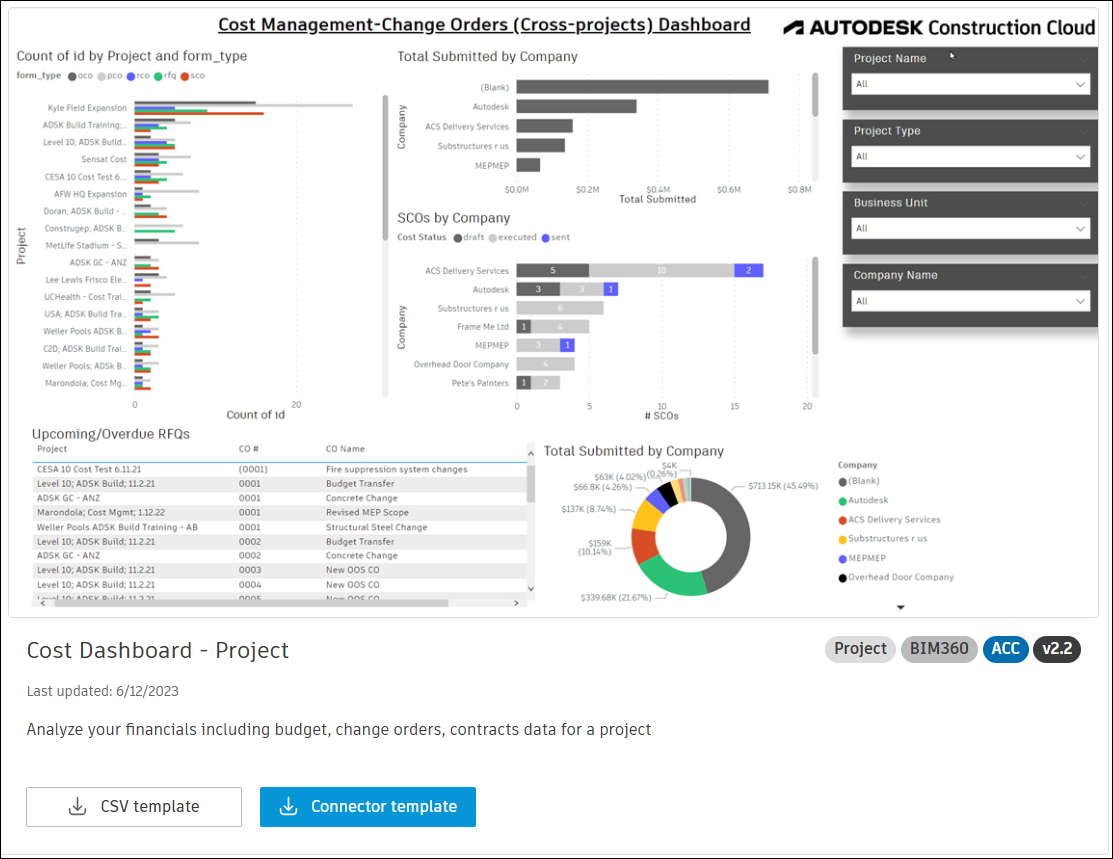Click the RFQ table horizontal scrollbar thumb
The width and height of the screenshot is (1113, 859).
(249, 603)
